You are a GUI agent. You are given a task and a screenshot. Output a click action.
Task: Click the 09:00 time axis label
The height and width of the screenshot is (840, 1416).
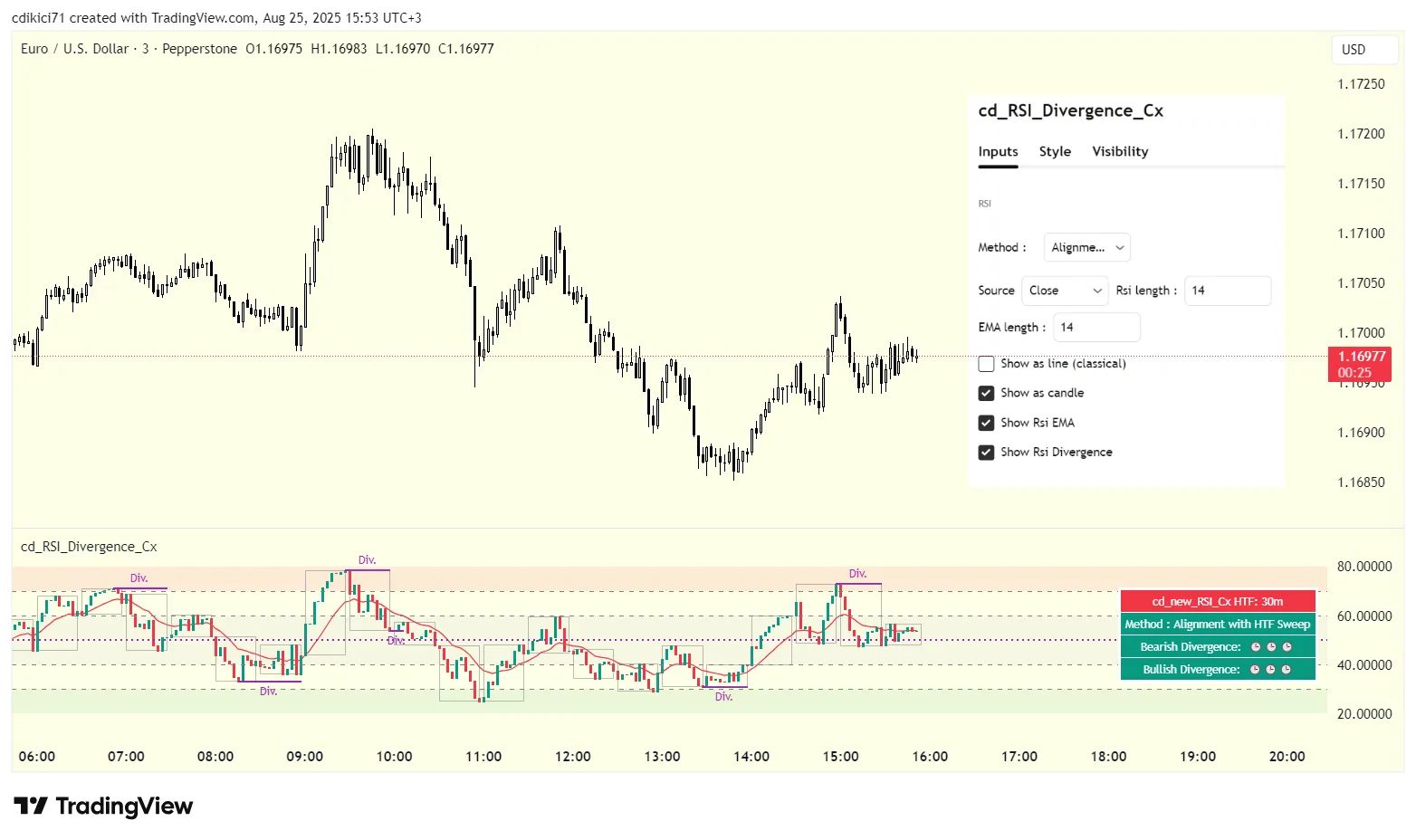coord(304,757)
